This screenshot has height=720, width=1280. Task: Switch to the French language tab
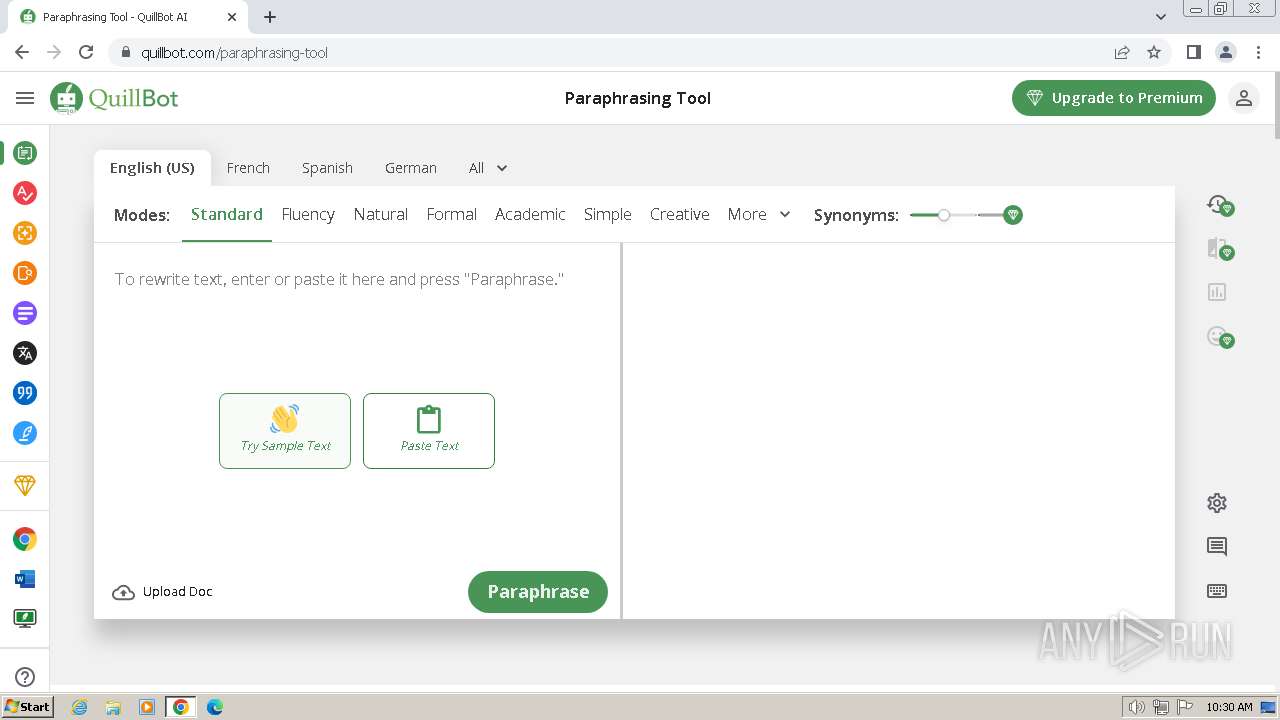tap(248, 168)
